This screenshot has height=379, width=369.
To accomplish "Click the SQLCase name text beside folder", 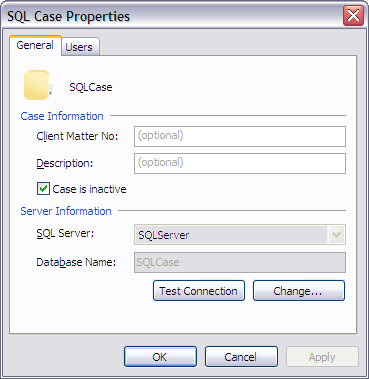I will click(x=91, y=87).
